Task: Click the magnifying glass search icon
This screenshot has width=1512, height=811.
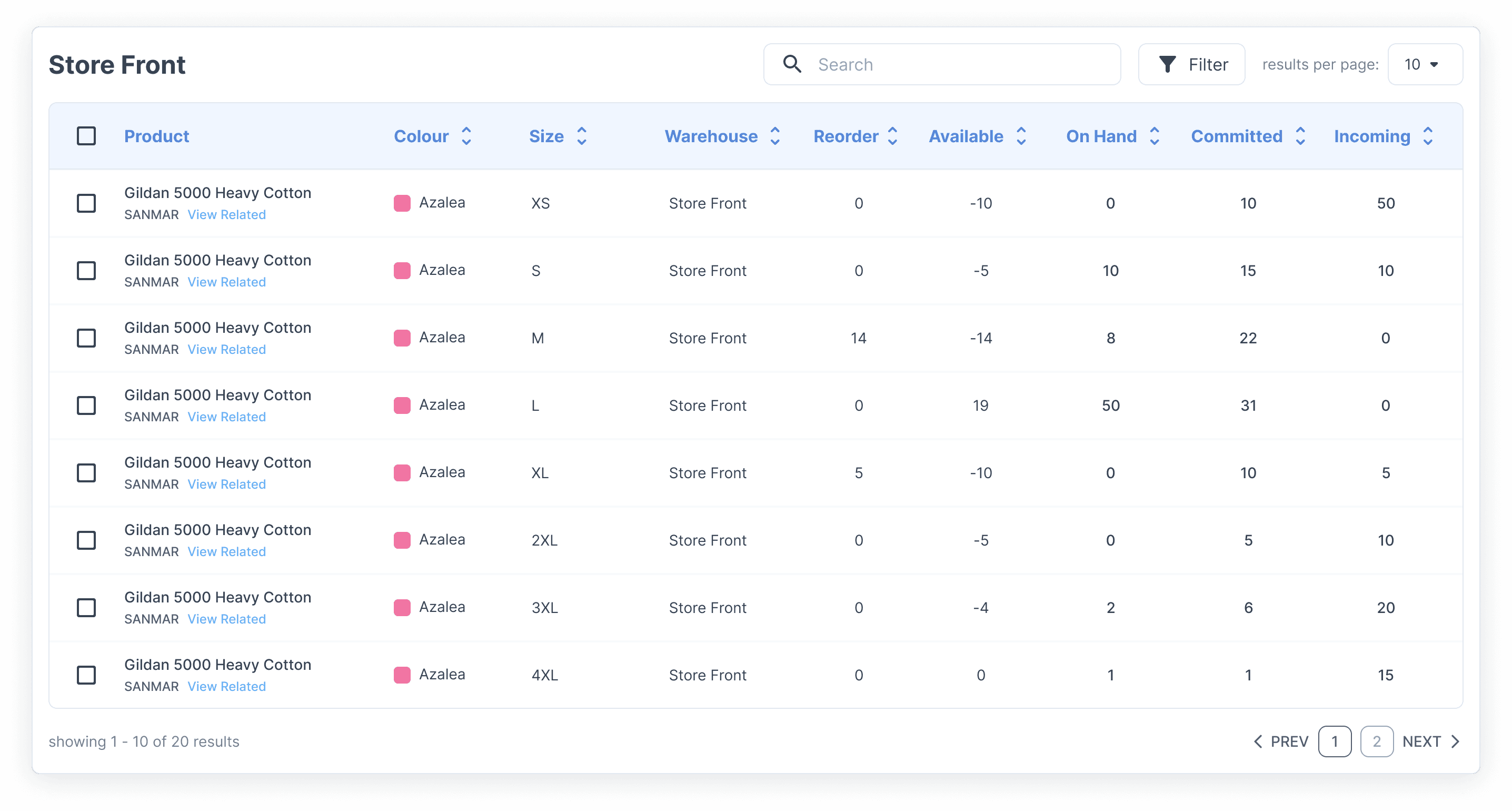Action: pos(792,64)
